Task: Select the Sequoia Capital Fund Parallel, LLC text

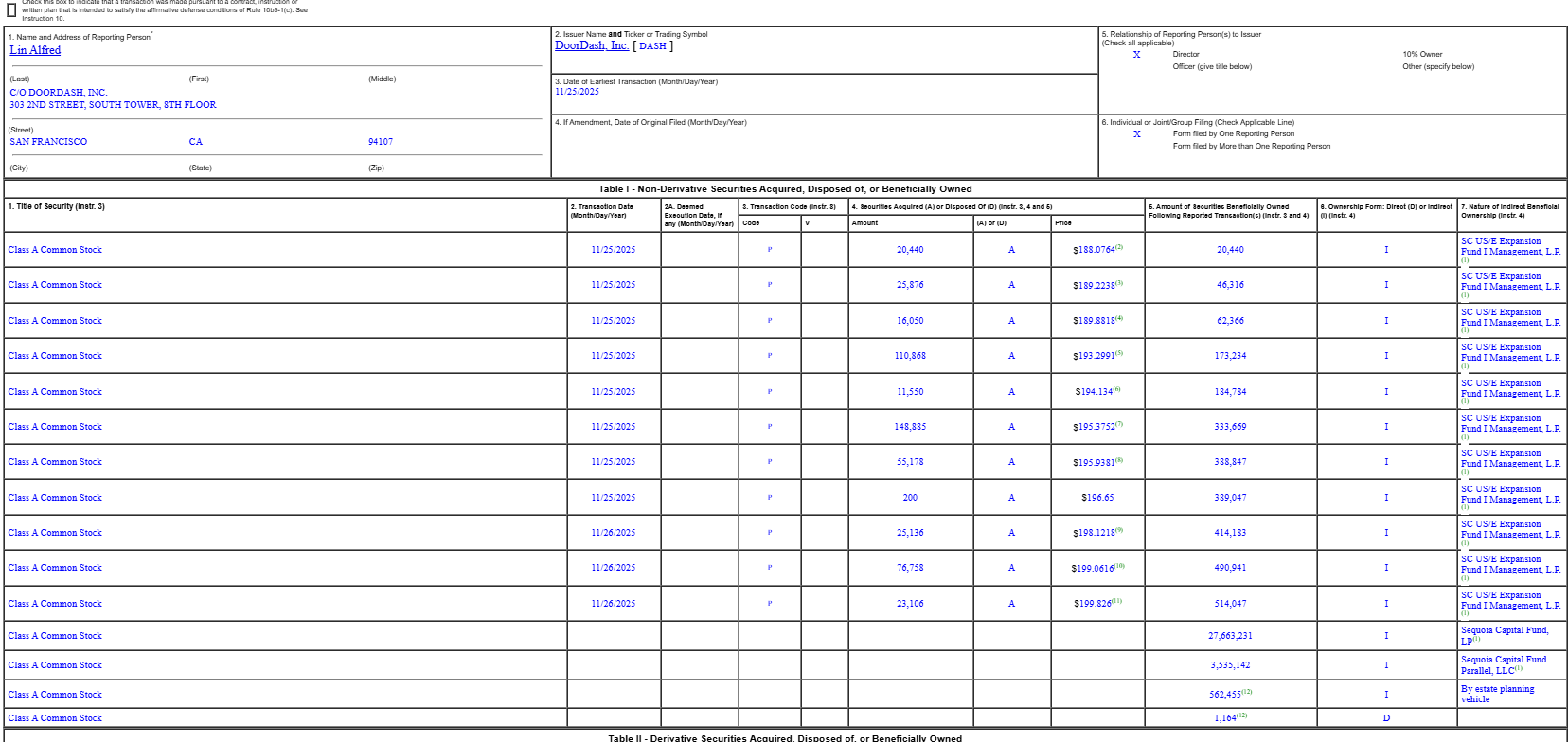Action: (x=1504, y=665)
